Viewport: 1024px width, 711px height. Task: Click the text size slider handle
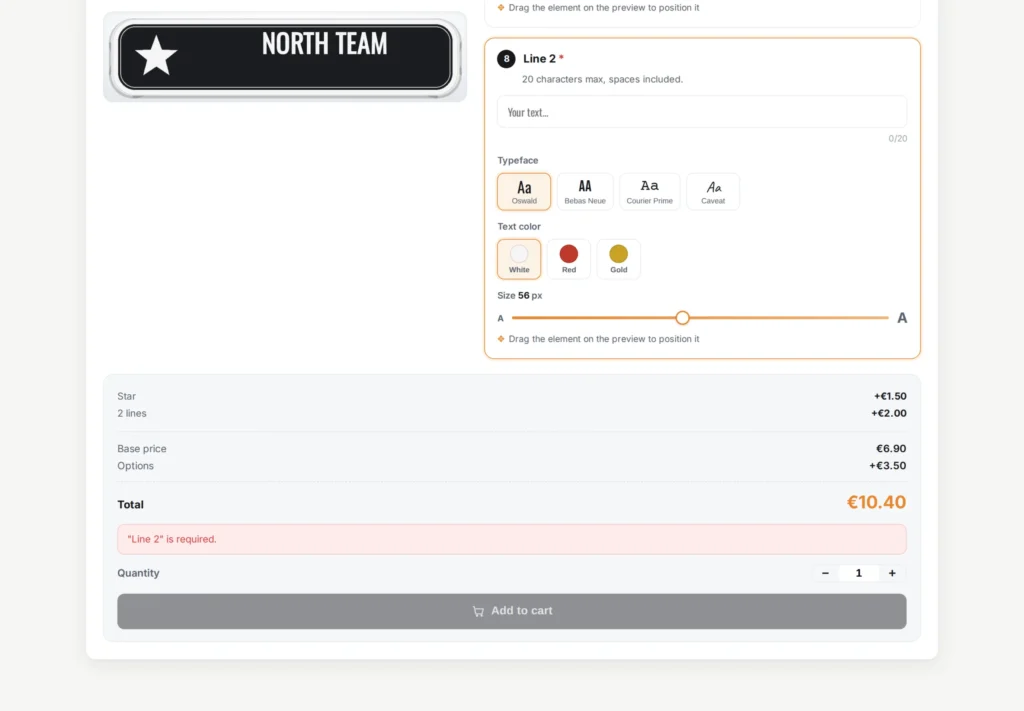click(682, 318)
